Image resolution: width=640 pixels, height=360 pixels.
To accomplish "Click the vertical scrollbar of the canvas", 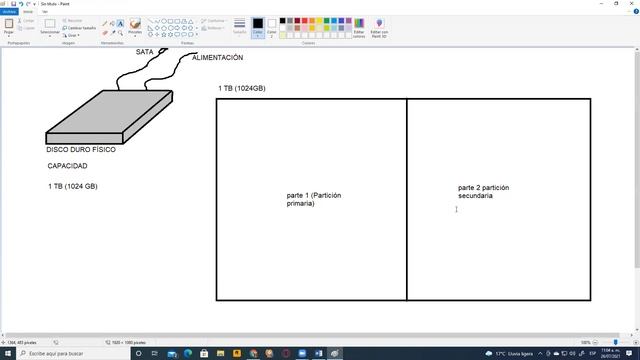I will click(637, 159).
